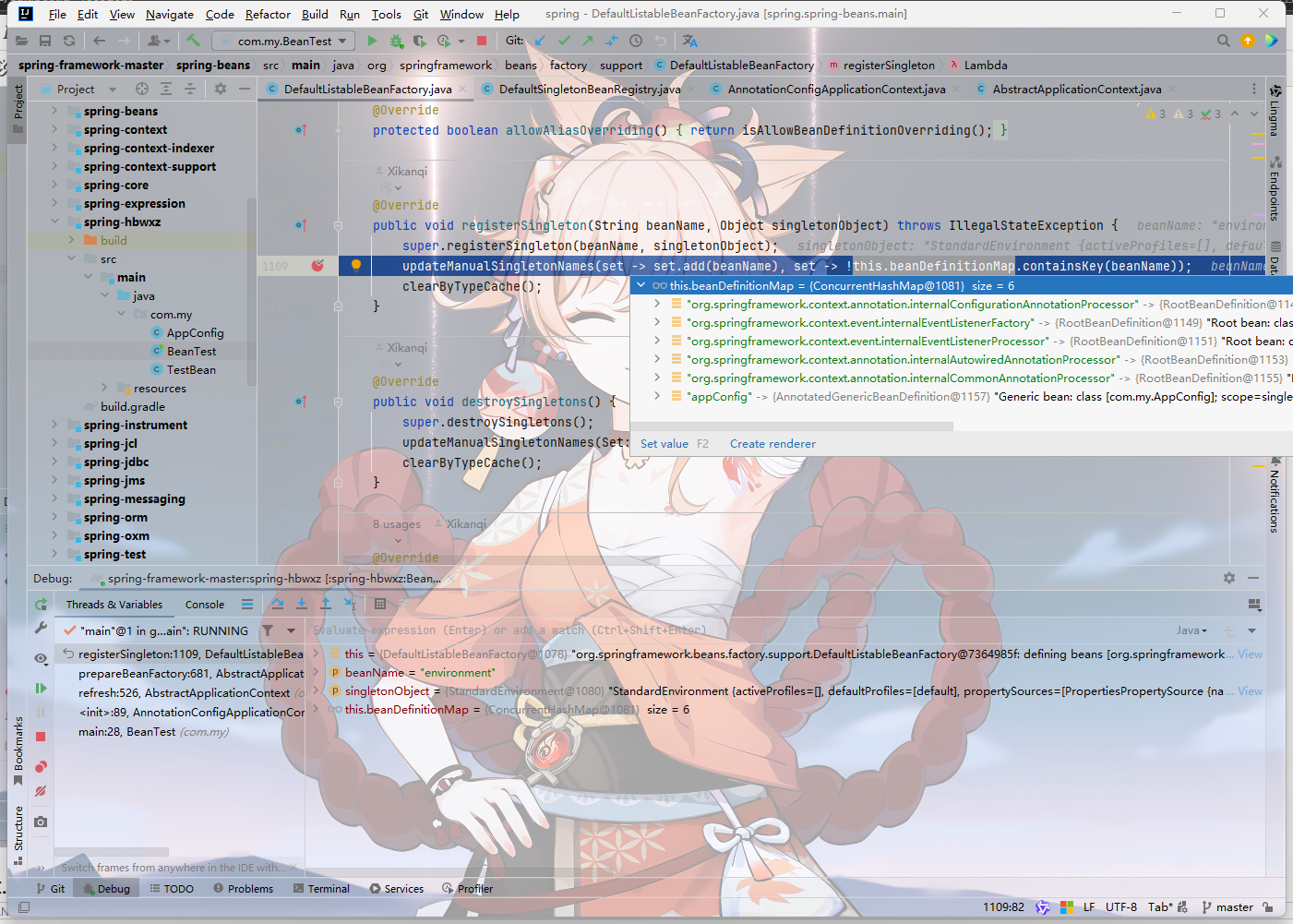Collapse this.beanDefinitionMap in the popup
Image resolution: width=1293 pixels, height=924 pixels.
tap(641, 285)
